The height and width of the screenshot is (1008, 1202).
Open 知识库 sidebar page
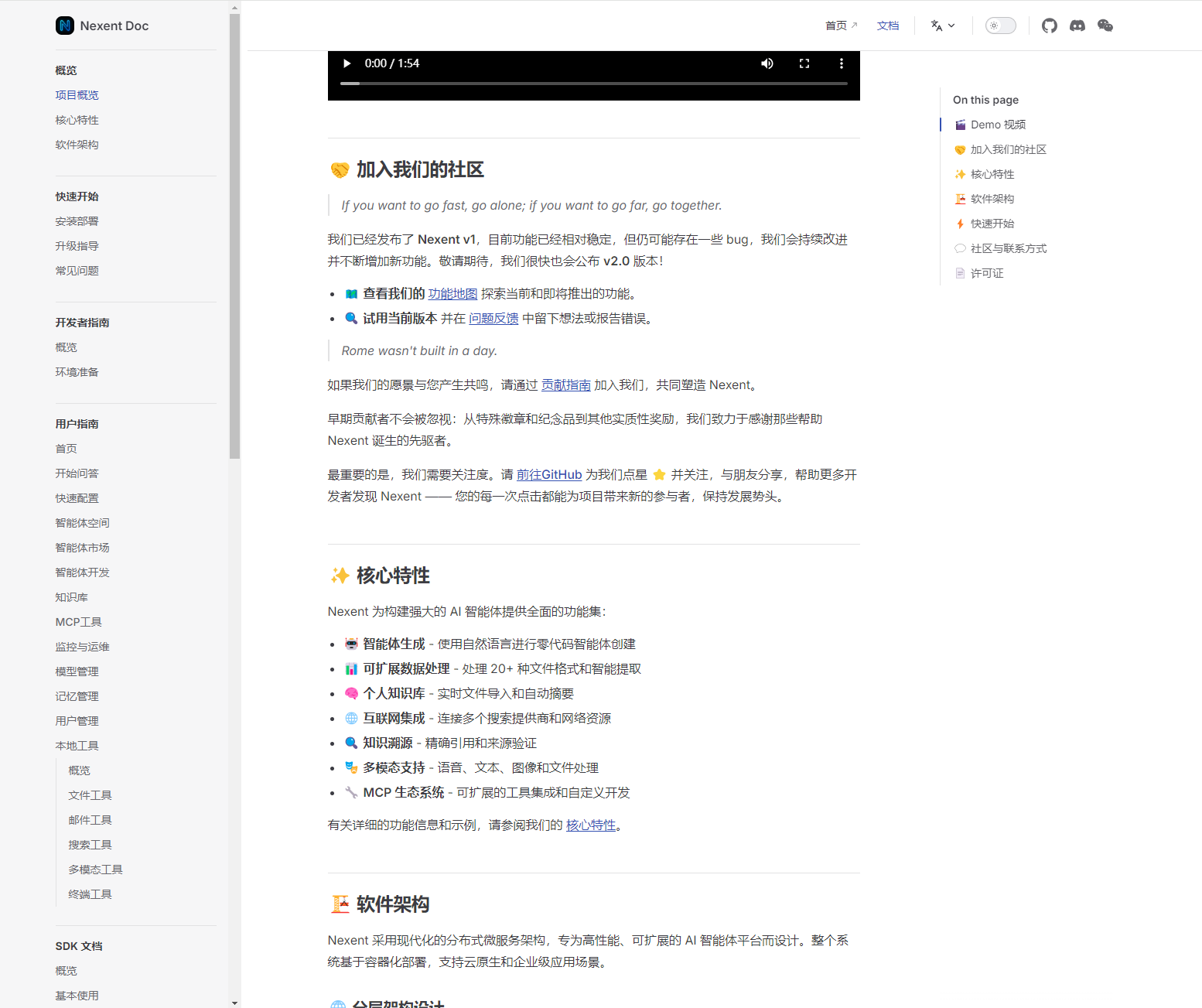point(72,597)
